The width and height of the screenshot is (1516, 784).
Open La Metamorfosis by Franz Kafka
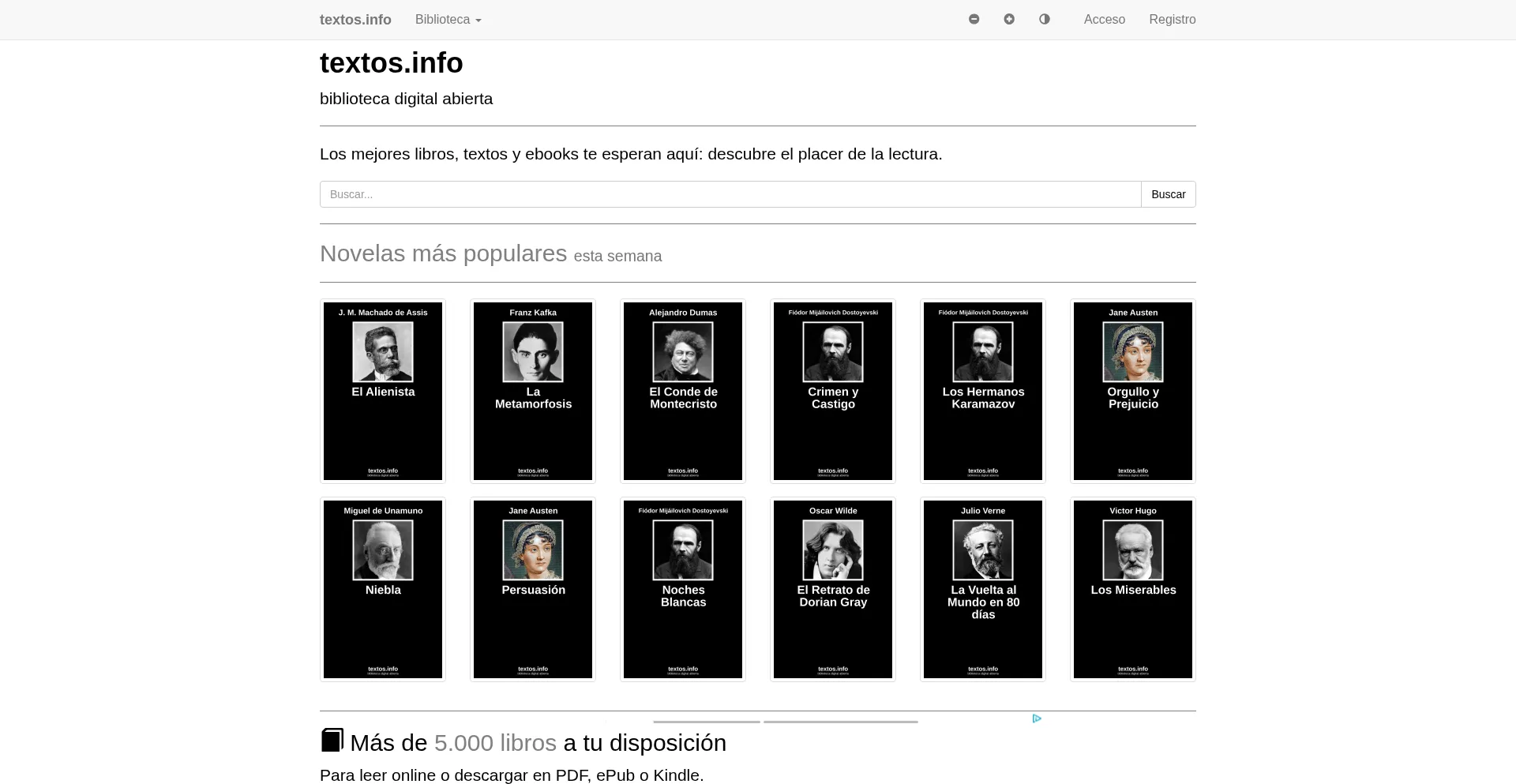click(x=532, y=391)
